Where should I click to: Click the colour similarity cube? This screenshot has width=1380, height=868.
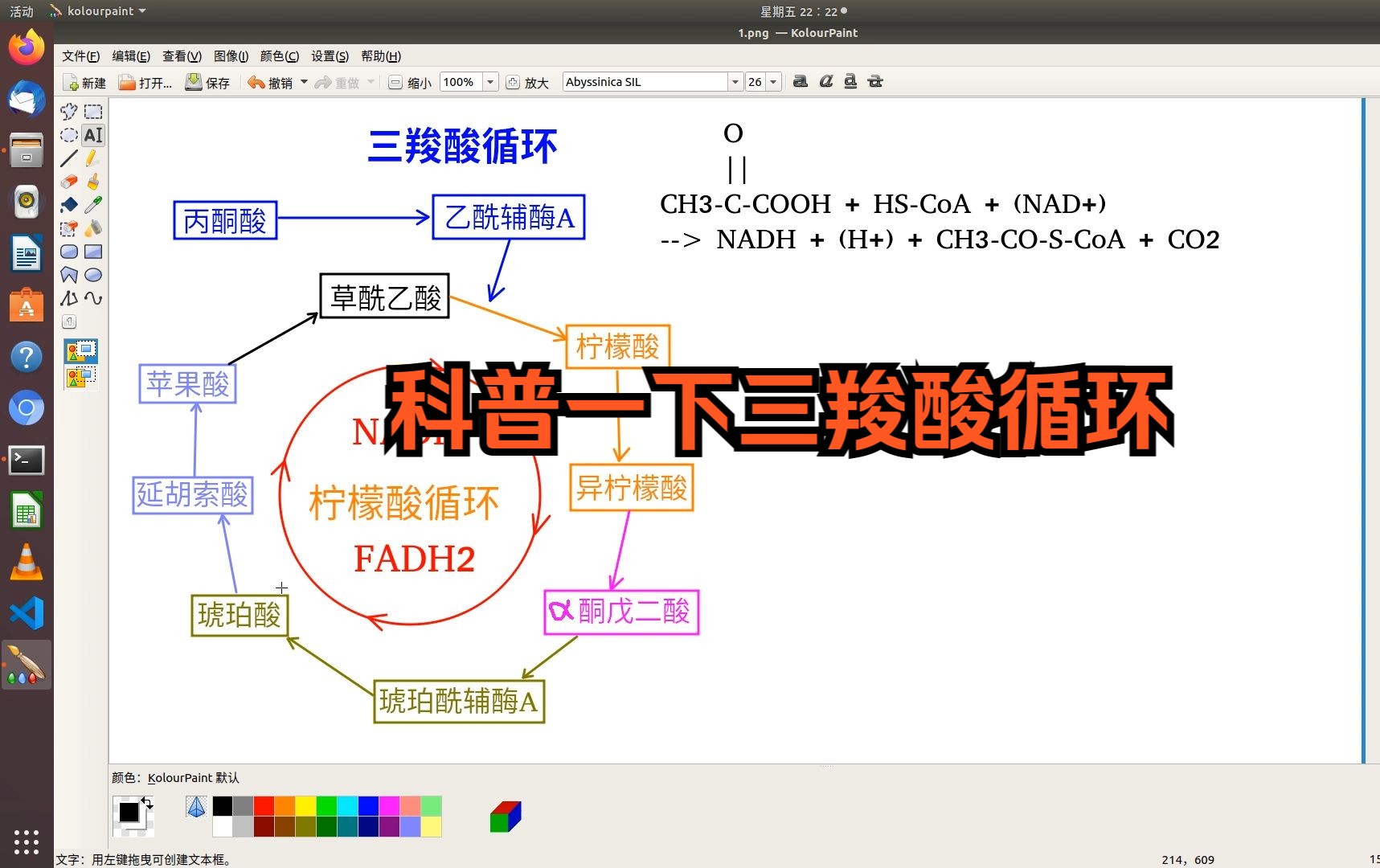click(506, 817)
